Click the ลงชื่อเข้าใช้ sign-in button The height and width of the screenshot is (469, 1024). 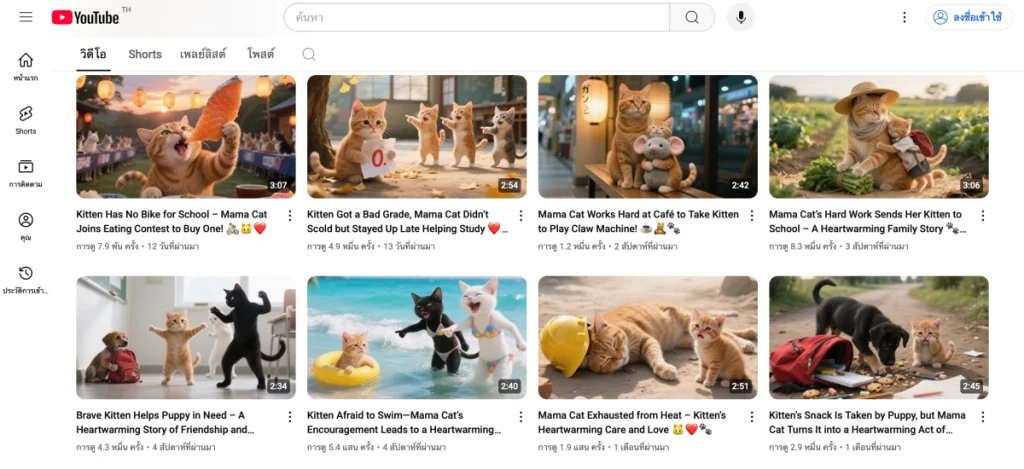tap(968, 17)
